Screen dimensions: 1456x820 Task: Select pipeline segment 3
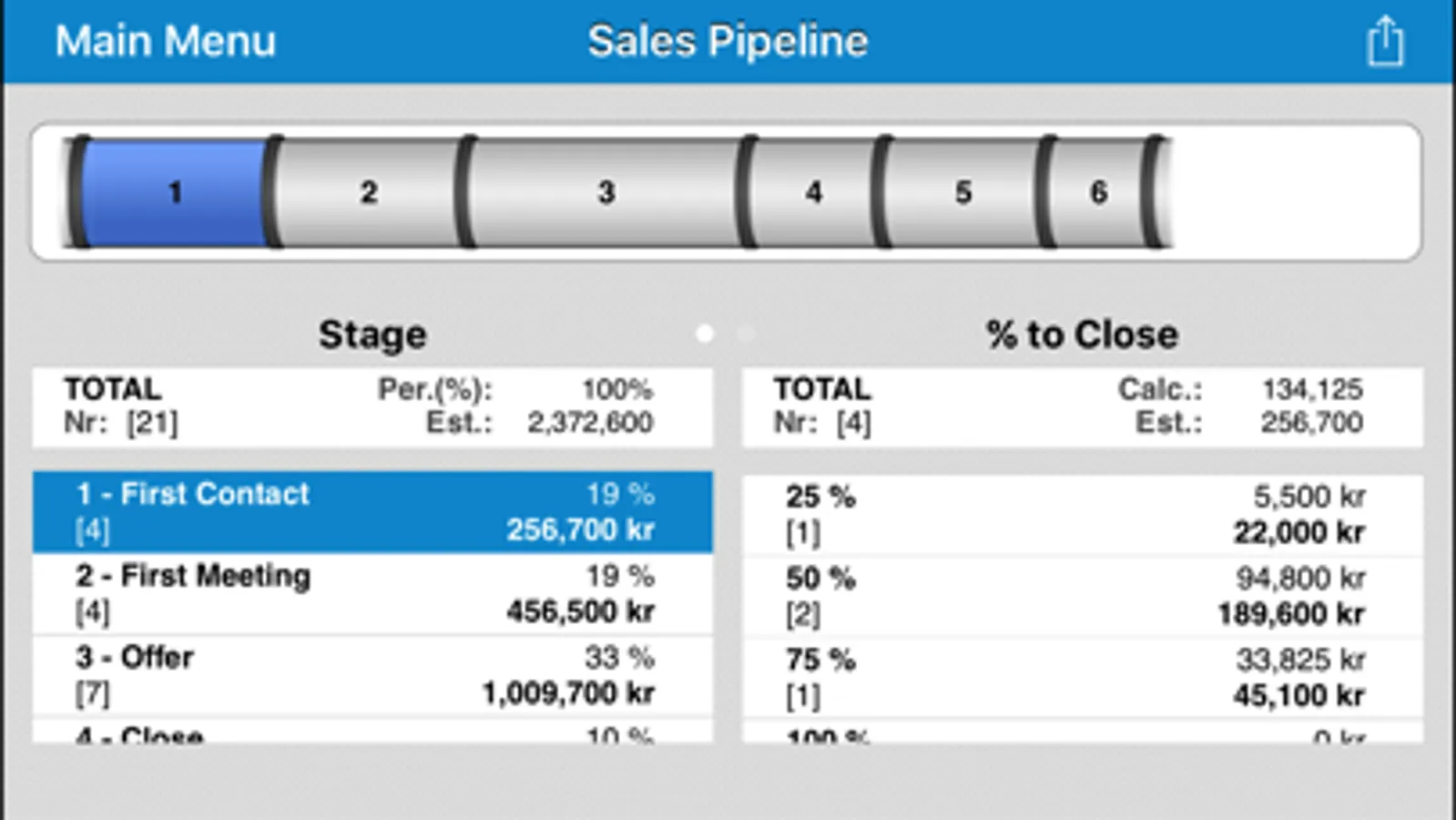[606, 192]
